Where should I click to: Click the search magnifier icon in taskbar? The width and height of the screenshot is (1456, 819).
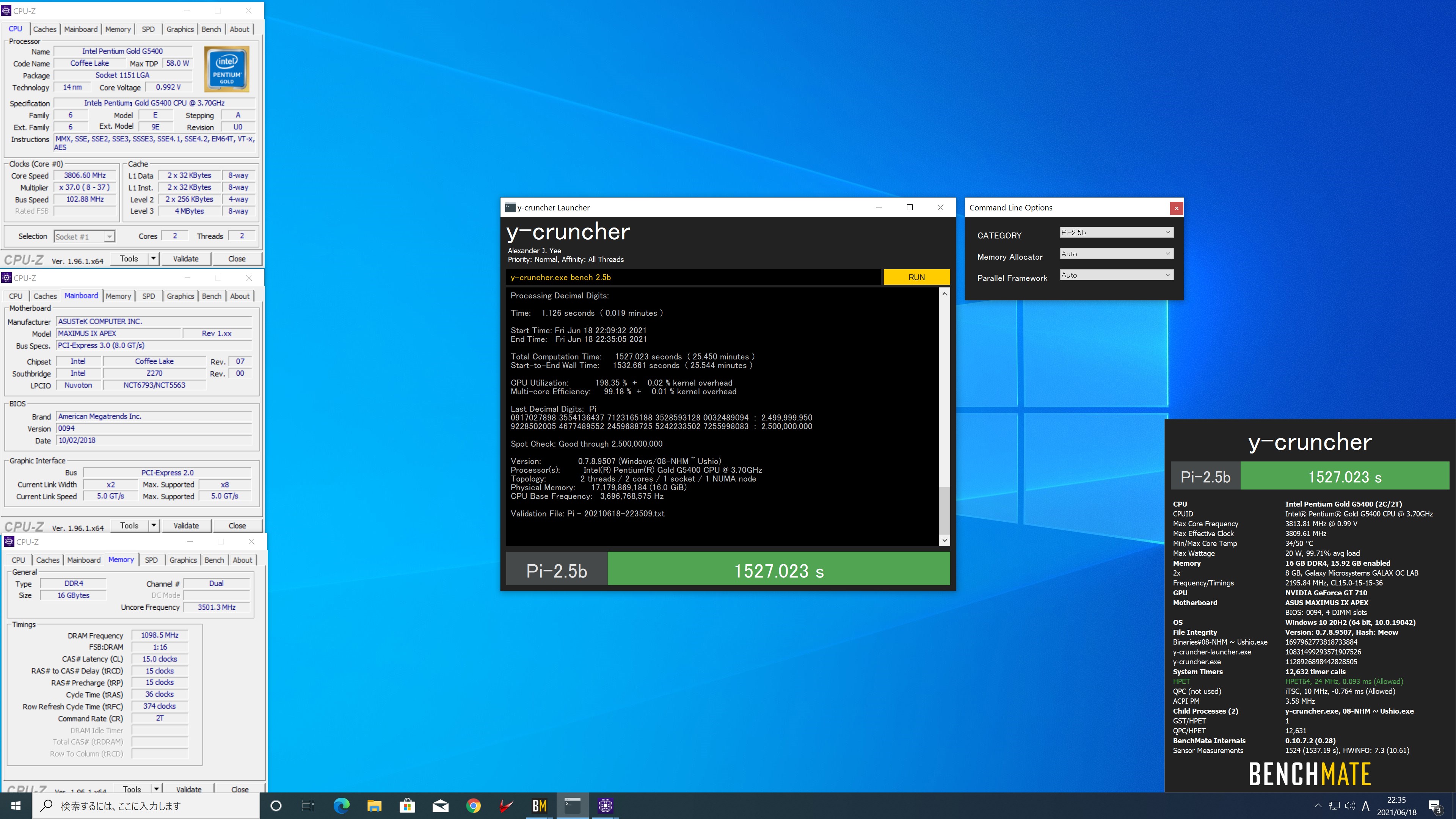point(47,805)
